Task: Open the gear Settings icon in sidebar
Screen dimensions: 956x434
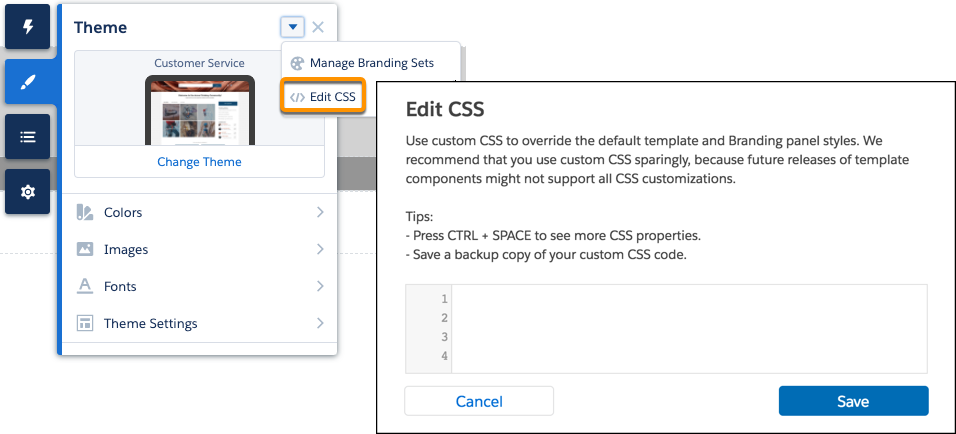Action: click(x=28, y=192)
